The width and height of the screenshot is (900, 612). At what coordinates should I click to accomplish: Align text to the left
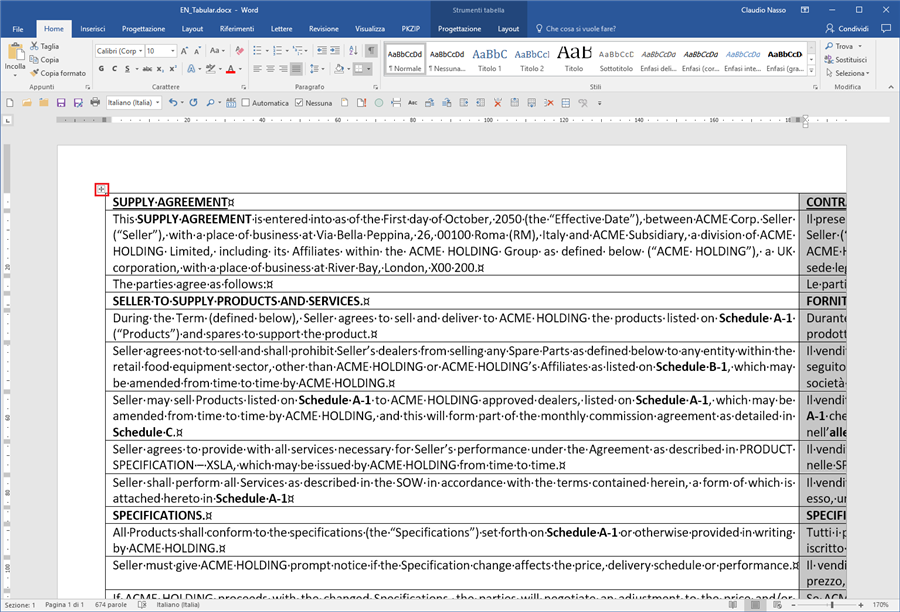258,69
